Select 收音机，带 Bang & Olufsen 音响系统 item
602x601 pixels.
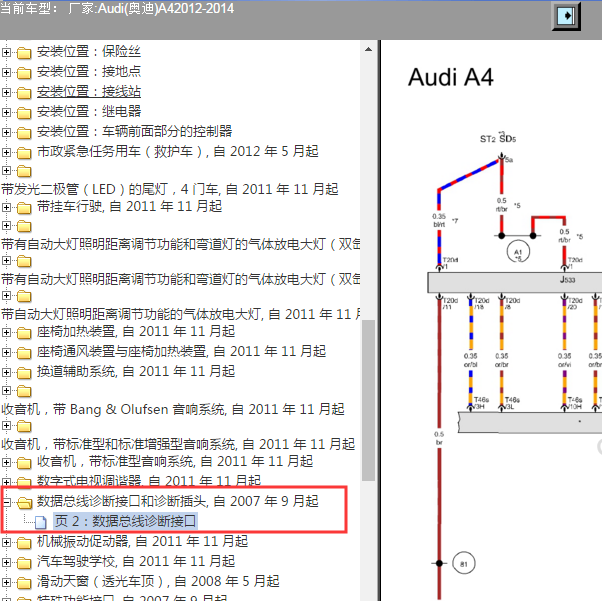173,409
